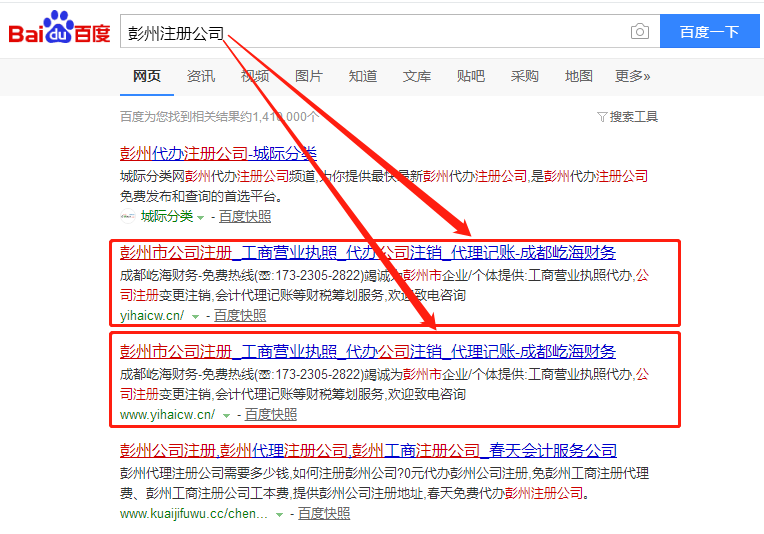The image size is (764, 534).
Task: Open 百度快照 for the 城际分类 result
Action: (x=245, y=216)
